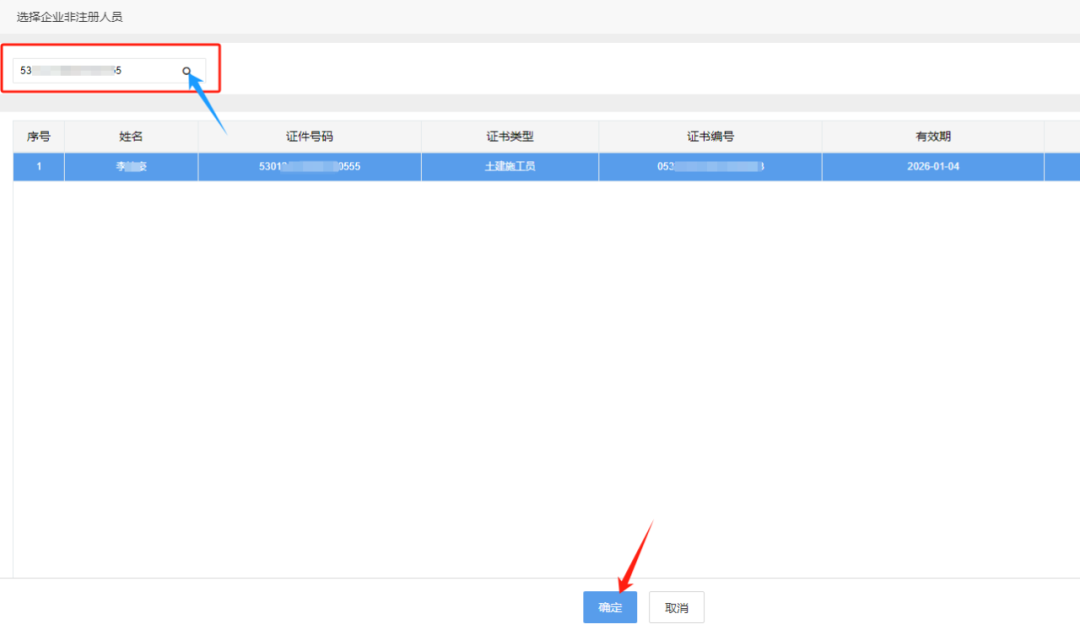Click the search magnifier icon
The height and width of the screenshot is (635, 1080).
tap(187, 71)
